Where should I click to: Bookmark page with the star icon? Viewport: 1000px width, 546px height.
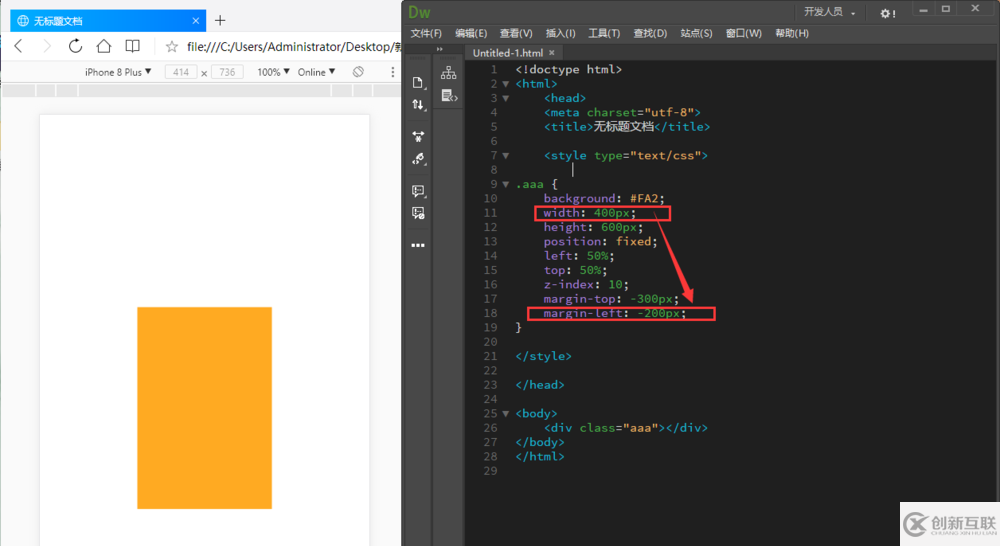tap(172, 47)
